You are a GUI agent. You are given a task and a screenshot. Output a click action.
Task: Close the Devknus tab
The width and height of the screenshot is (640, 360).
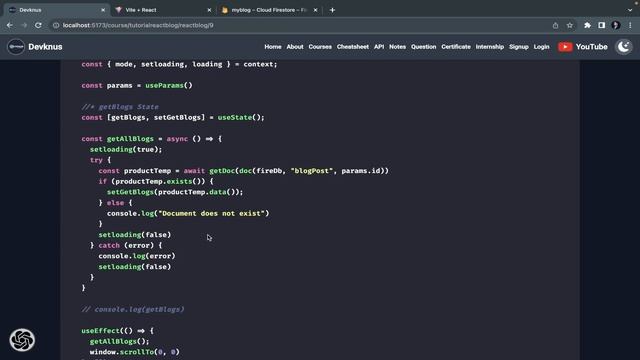click(x=103, y=10)
